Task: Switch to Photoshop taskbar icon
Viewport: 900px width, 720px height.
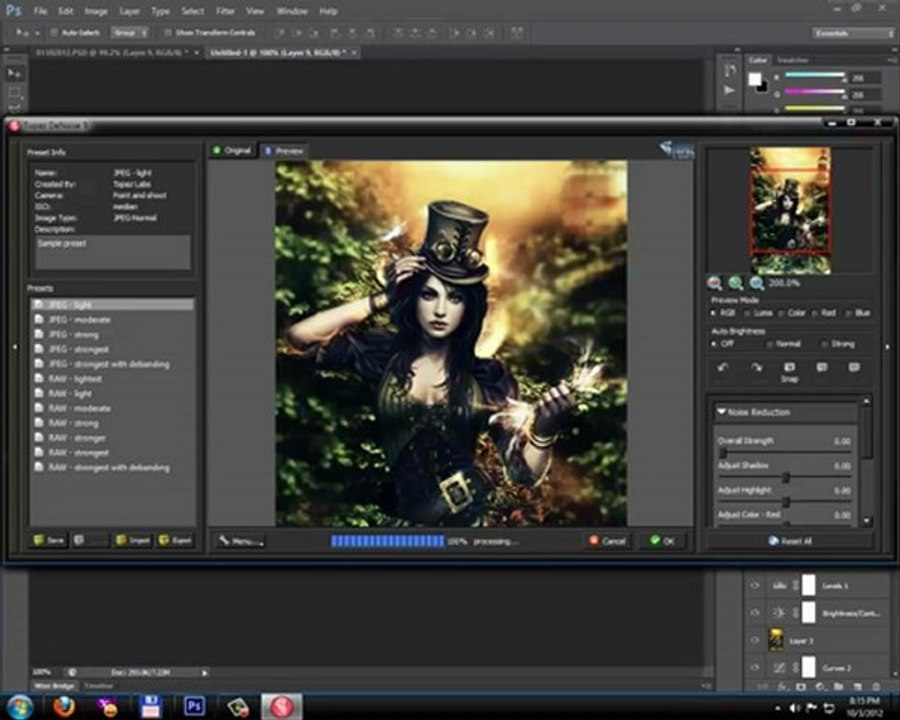Action: pos(194,707)
